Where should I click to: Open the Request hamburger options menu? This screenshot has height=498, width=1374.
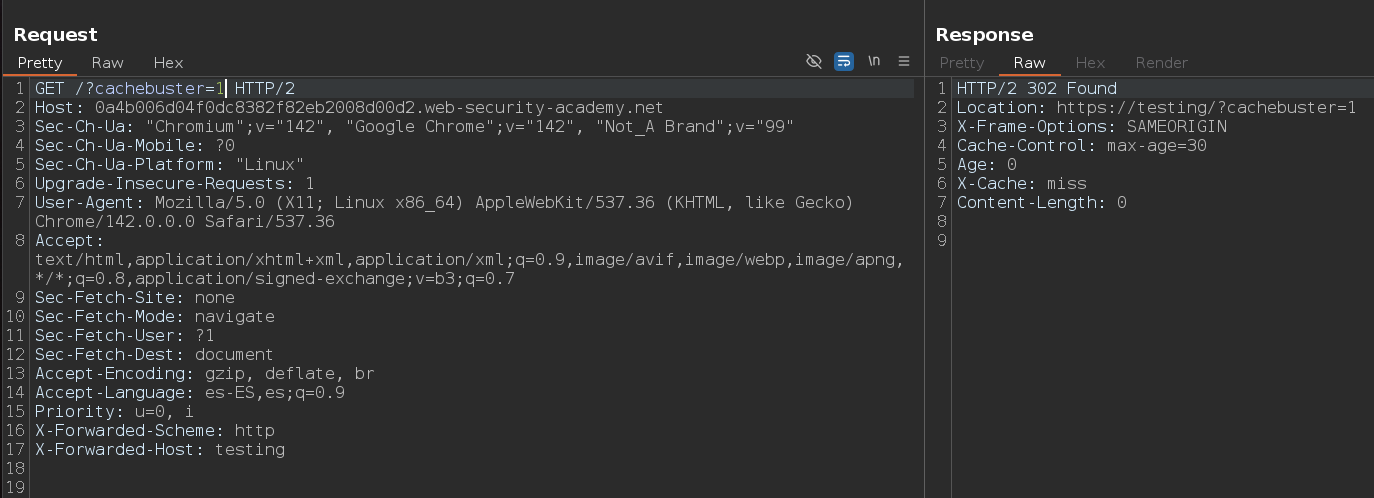pos(904,61)
